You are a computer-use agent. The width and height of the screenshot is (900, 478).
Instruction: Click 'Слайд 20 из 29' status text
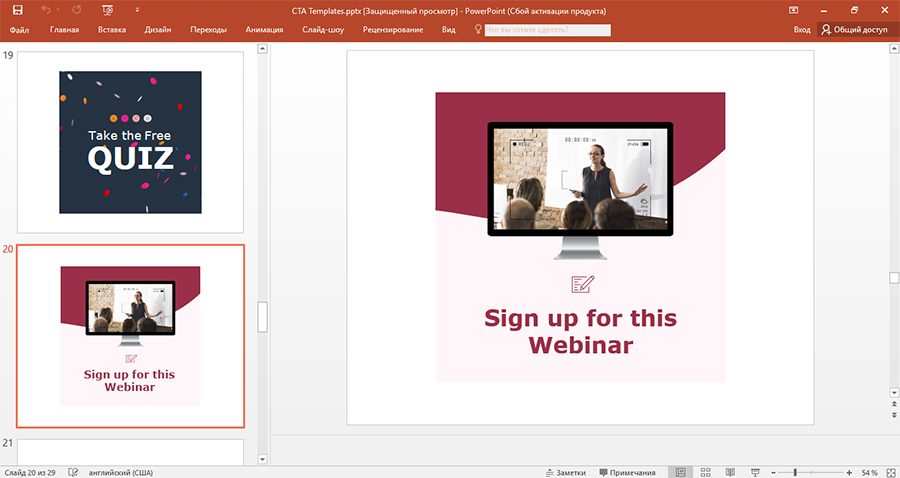29,473
